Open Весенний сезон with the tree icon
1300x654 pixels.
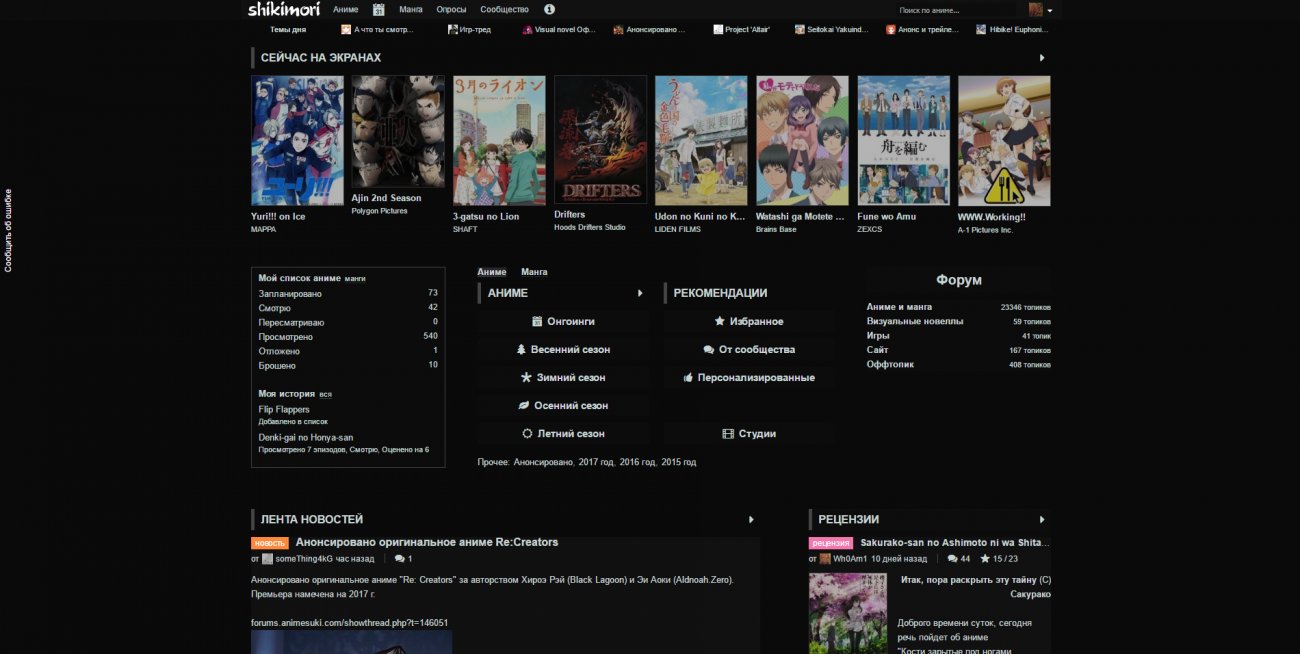pyautogui.click(x=563, y=350)
